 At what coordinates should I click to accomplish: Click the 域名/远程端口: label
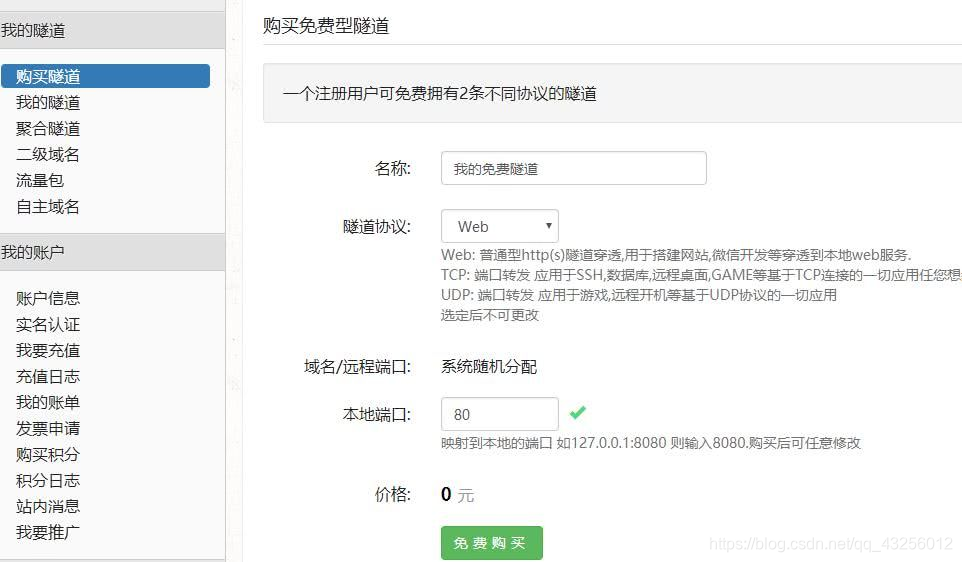click(x=358, y=367)
